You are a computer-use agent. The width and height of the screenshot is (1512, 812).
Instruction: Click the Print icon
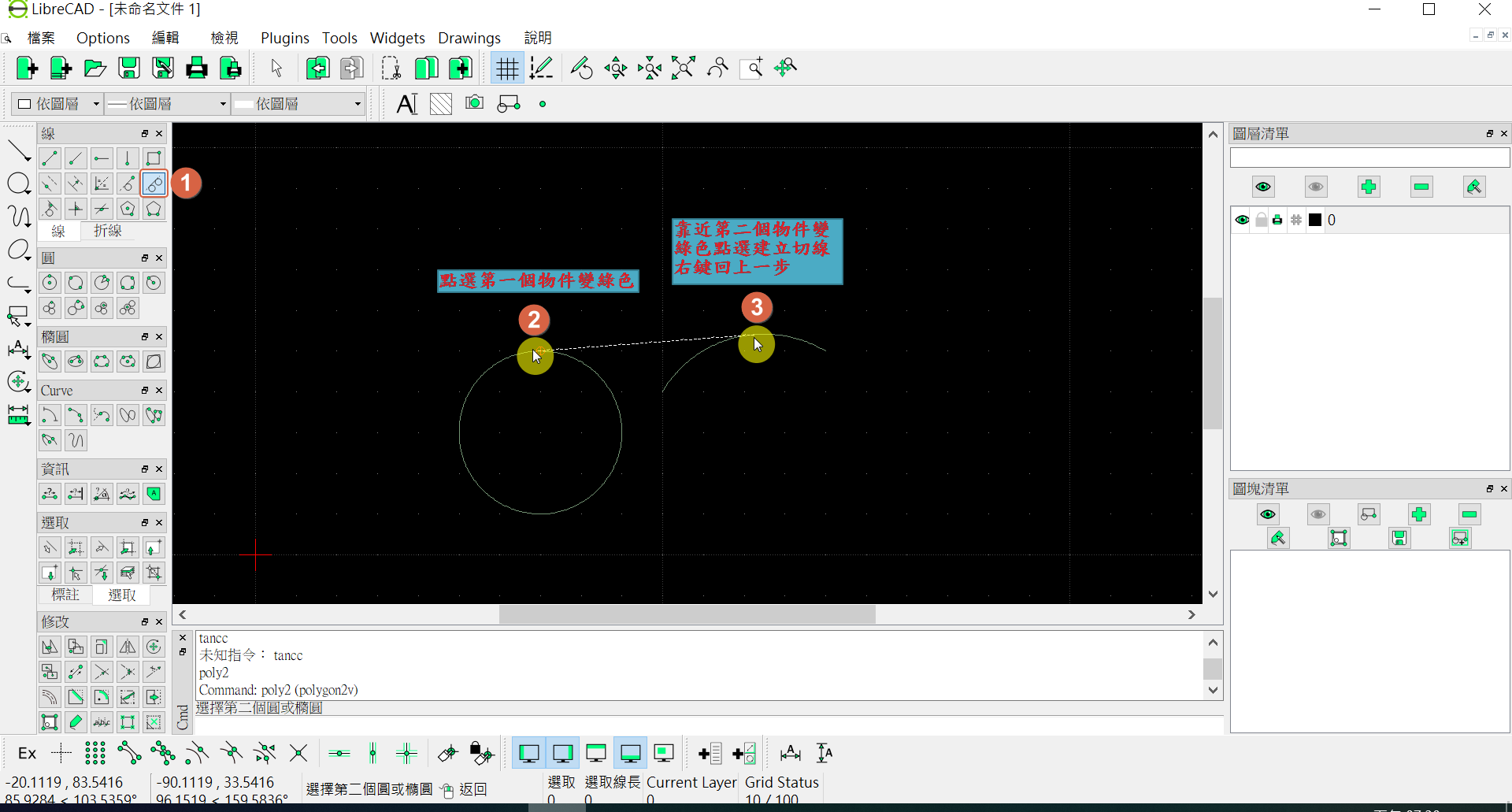pos(197,69)
